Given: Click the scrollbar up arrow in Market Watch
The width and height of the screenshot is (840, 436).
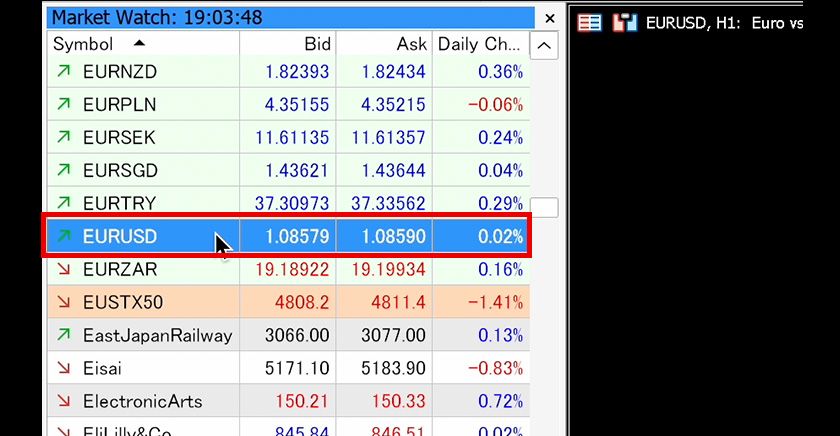Looking at the screenshot, I should coord(544,46).
